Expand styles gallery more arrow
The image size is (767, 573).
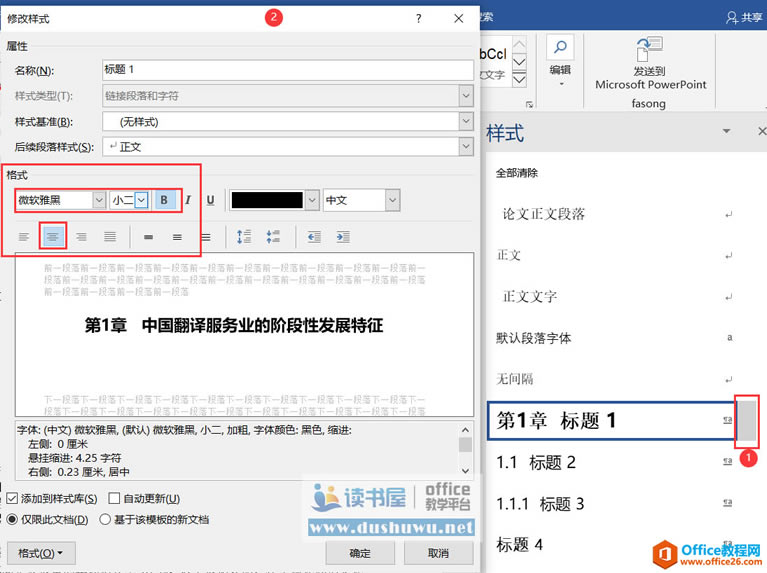[519, 79]
